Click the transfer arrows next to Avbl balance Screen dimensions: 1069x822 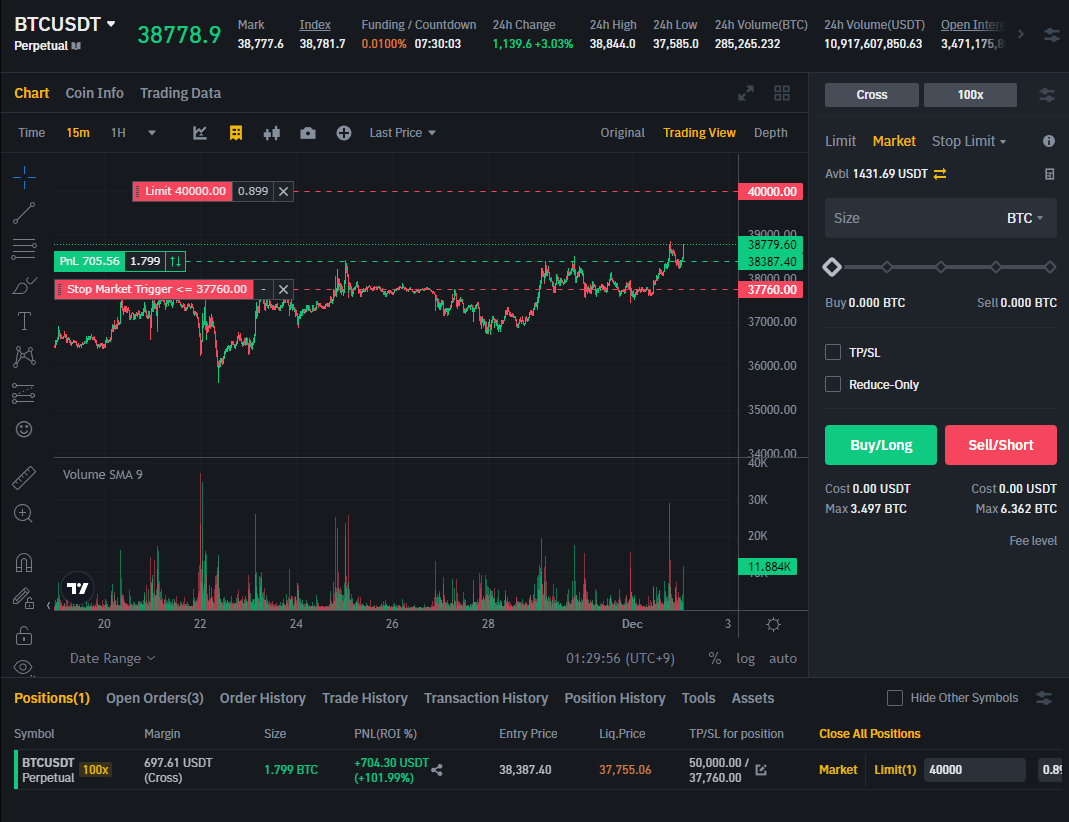[940, 174]
